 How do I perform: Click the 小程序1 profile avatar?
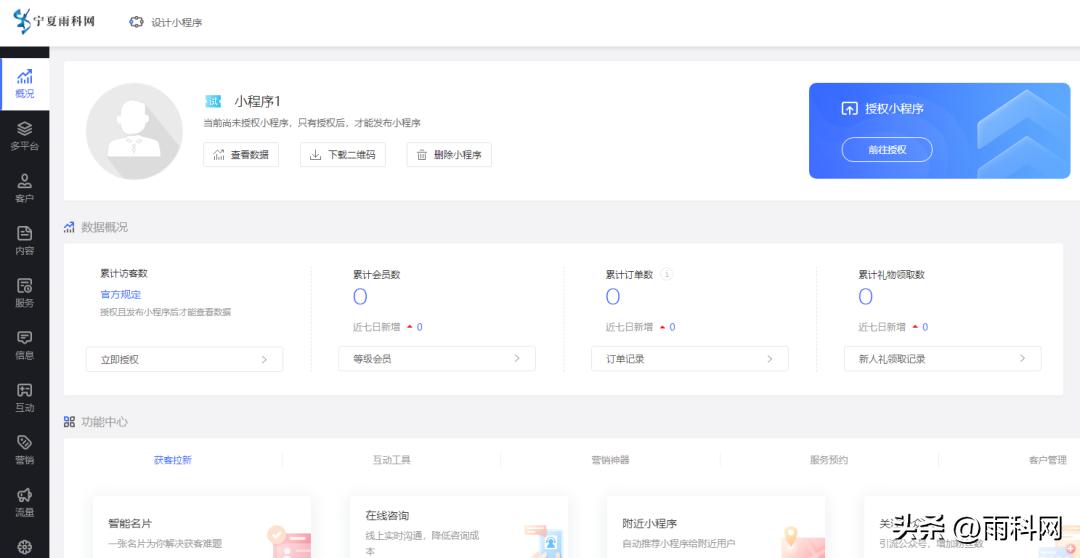(134, 131)
